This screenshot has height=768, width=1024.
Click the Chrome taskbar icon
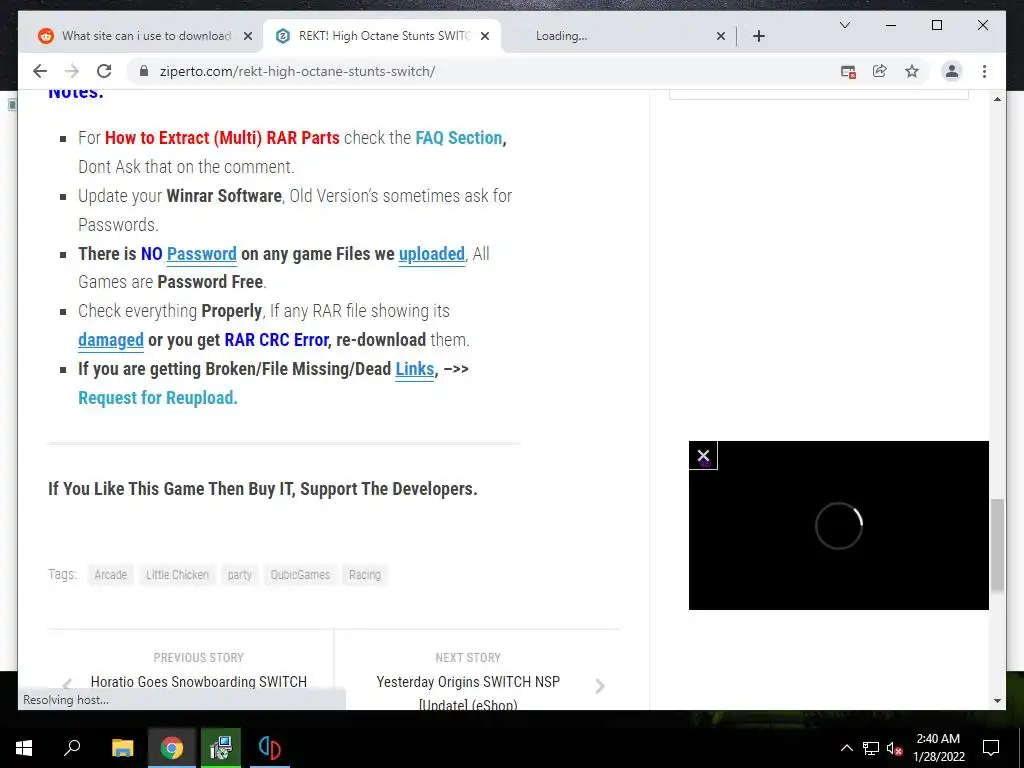pyautogui.click(x=172, y=748)
